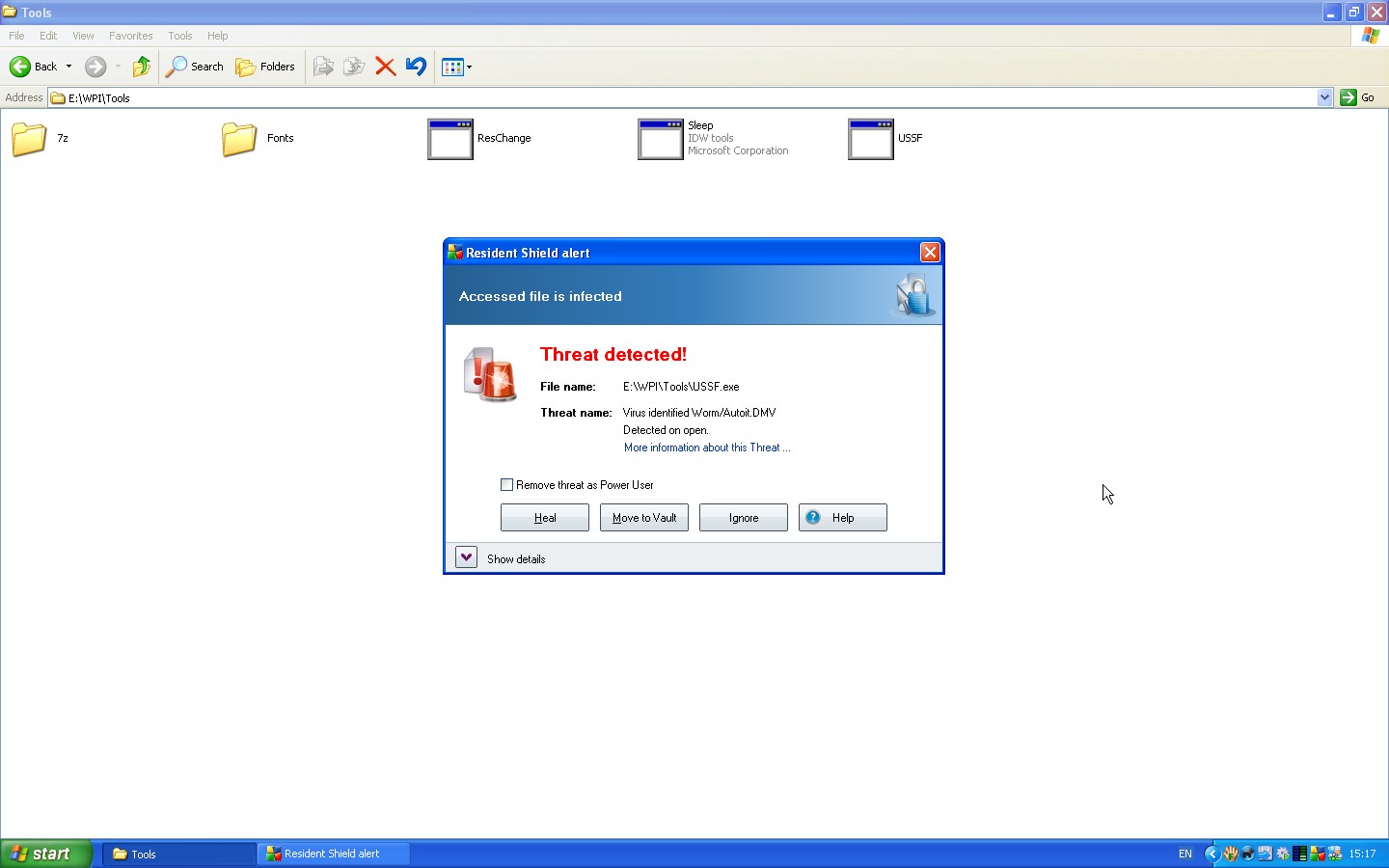1389x868 pixels.
Task: Open the Start menu
Action: click(46, 854)
